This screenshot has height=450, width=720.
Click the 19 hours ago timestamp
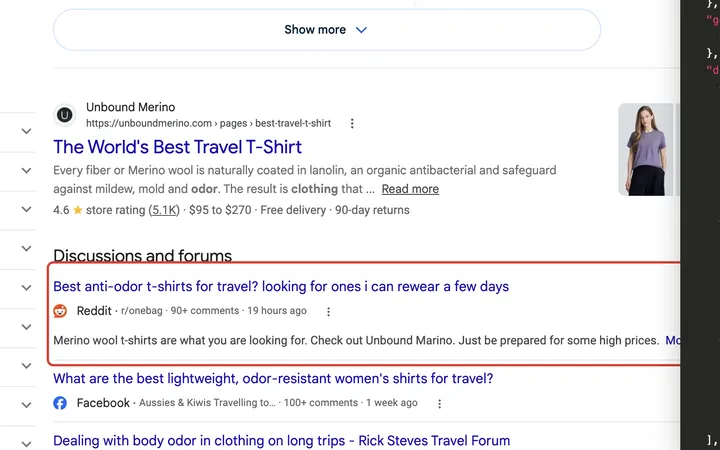(x=277, y=311)
